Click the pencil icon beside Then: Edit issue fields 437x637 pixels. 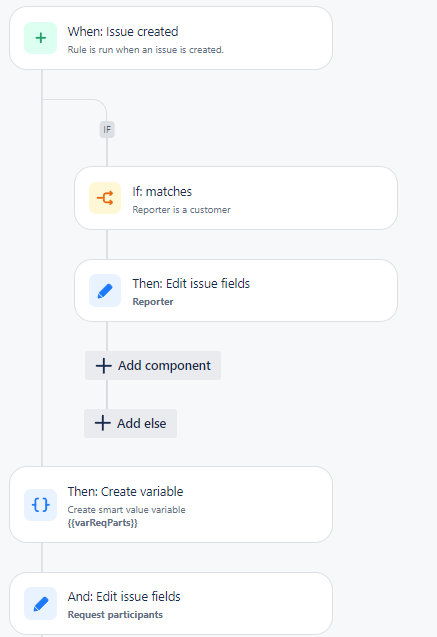105,291
